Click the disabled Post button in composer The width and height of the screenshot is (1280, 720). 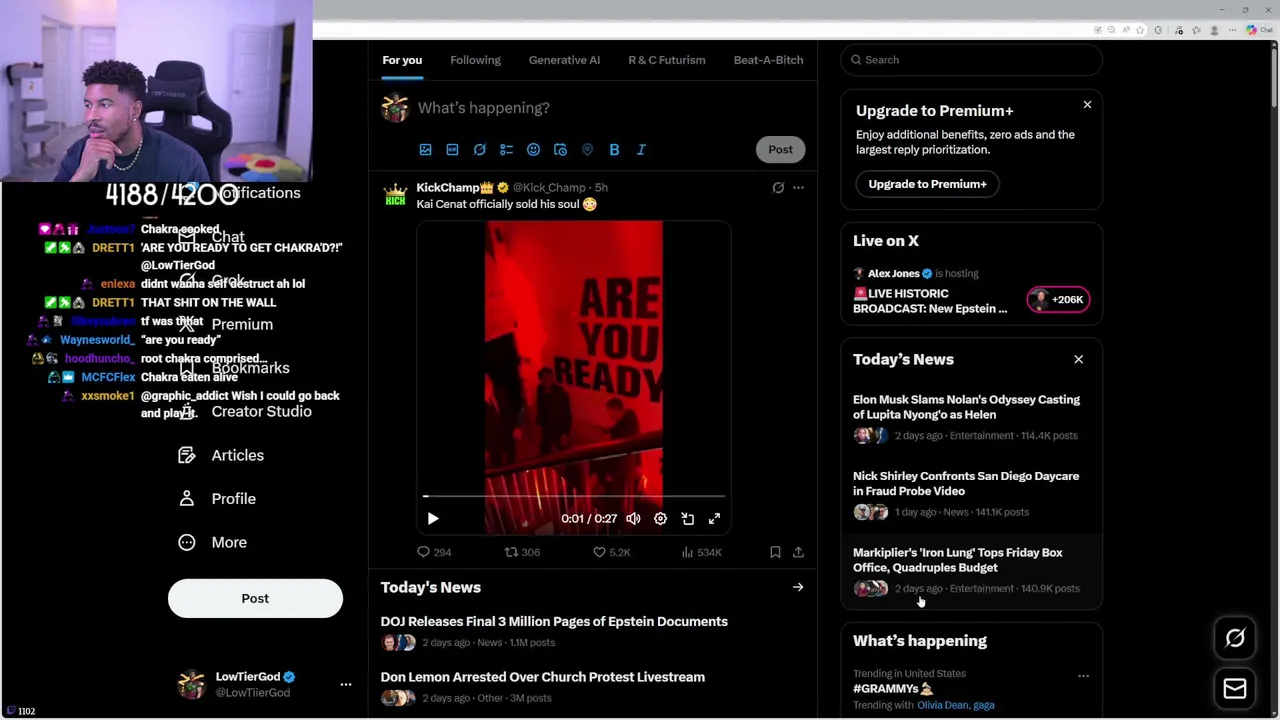point(780,150)
